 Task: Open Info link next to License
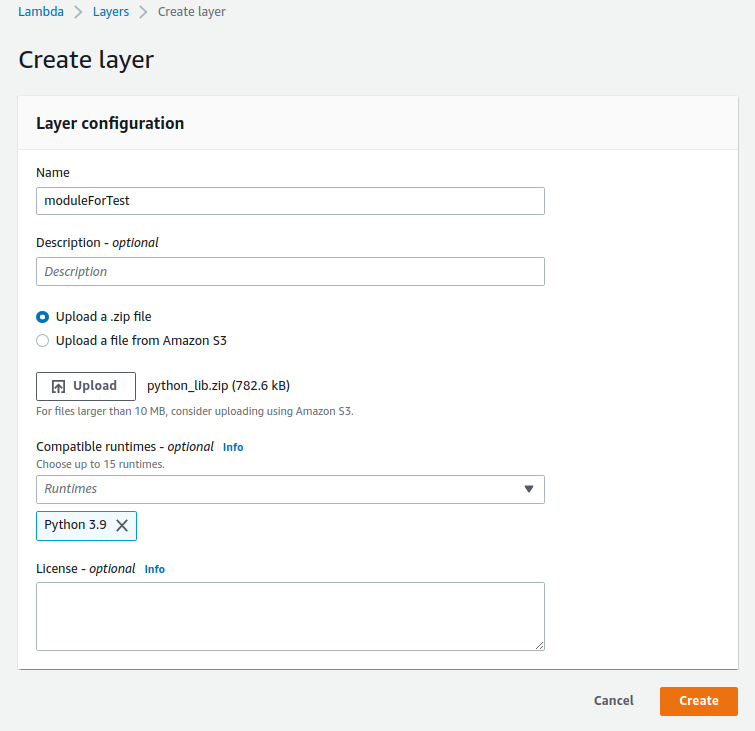tap(155, 569)
